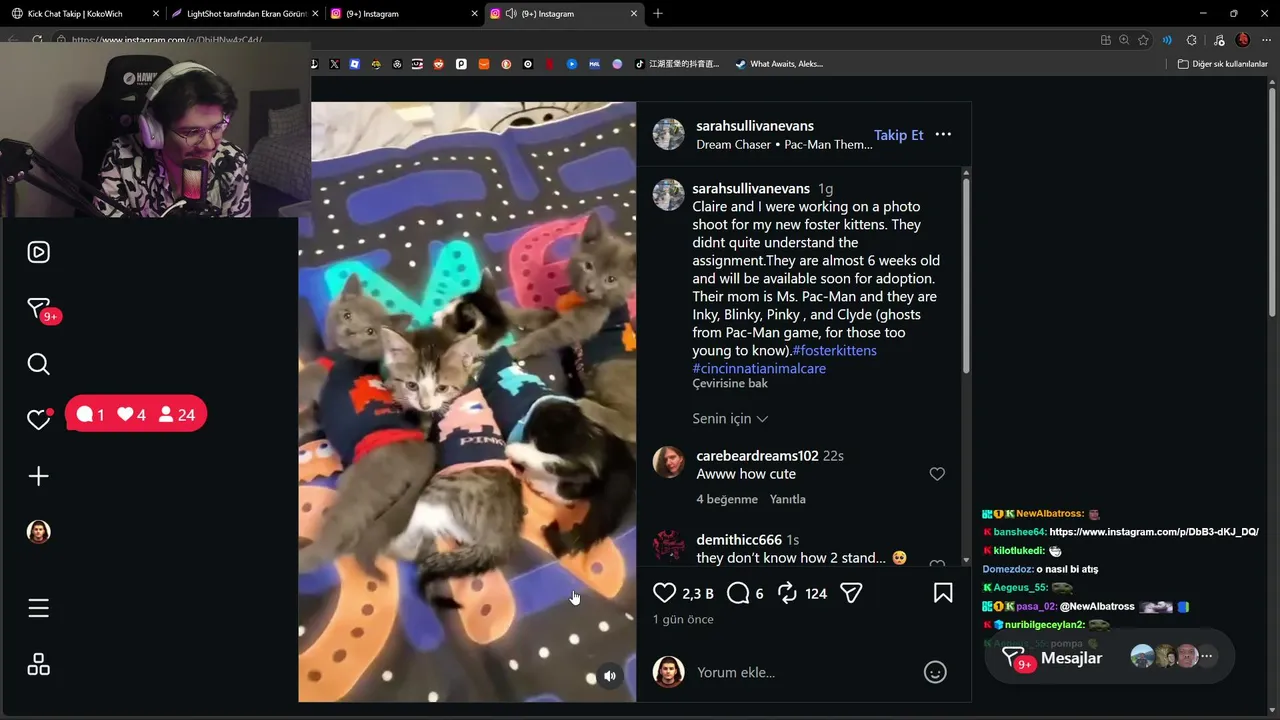Share the post with the paper plane icon
Image resolution: width=1280 pixels, height=720 pixels.
(x=851, y=593)
